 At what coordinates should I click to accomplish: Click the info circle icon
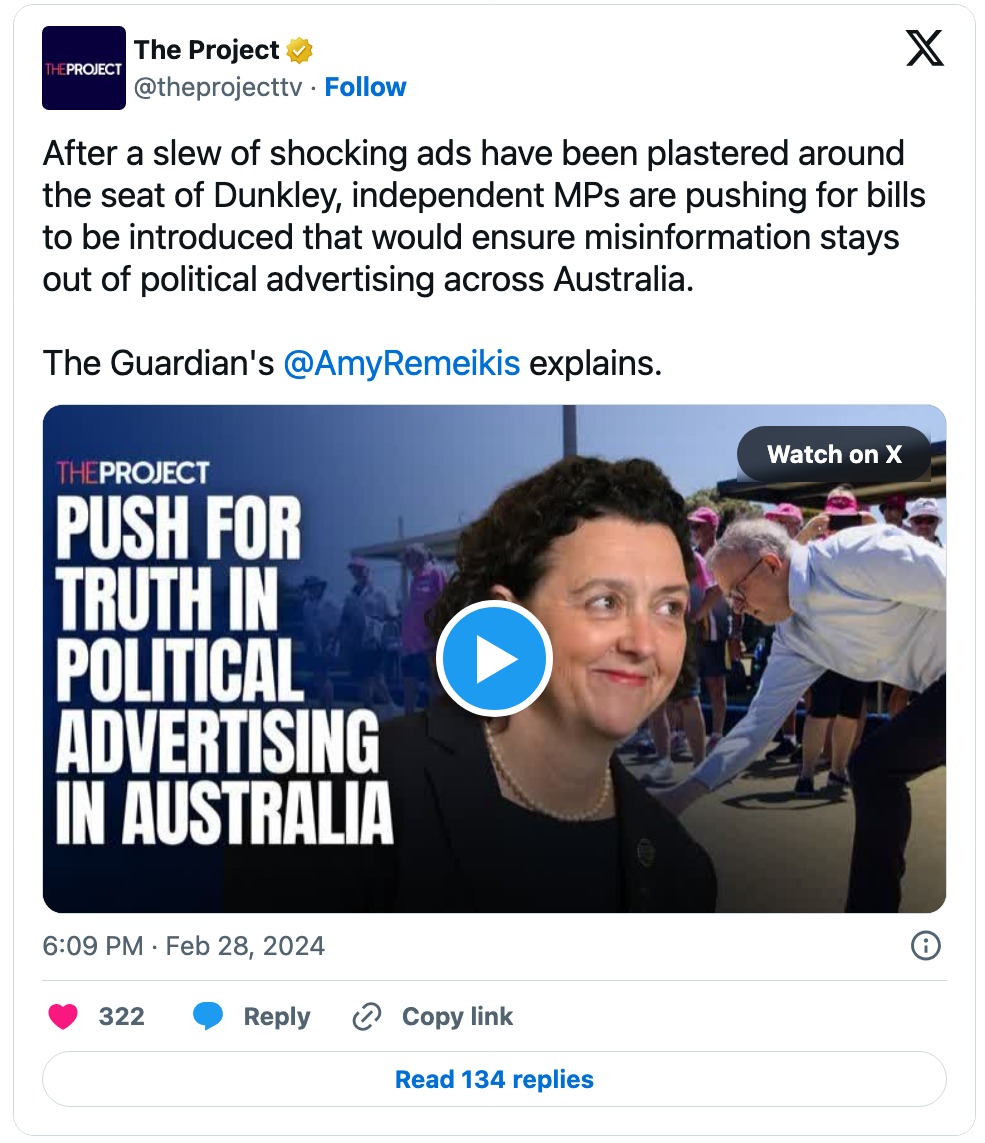[x=926, y=946]
